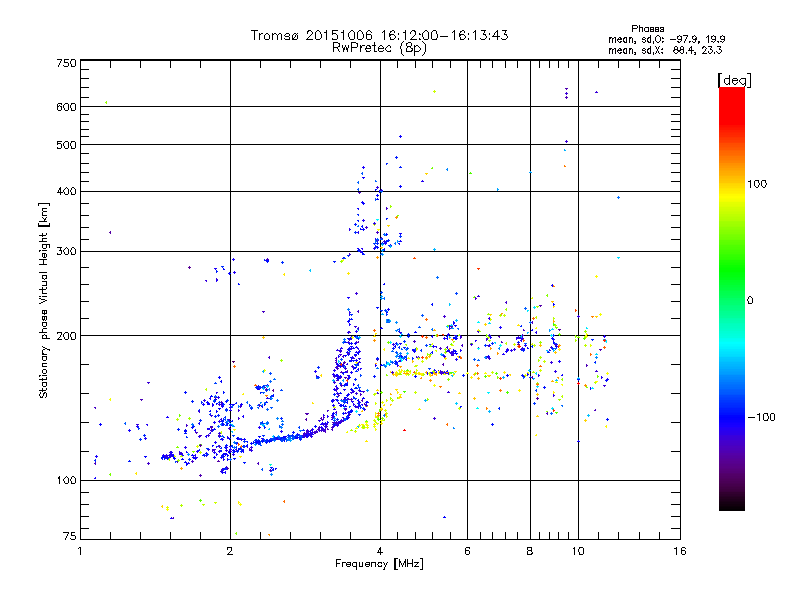Click the x-axis tick label '16'
This screenshot has width=800, height=600.
pos(680,551)
